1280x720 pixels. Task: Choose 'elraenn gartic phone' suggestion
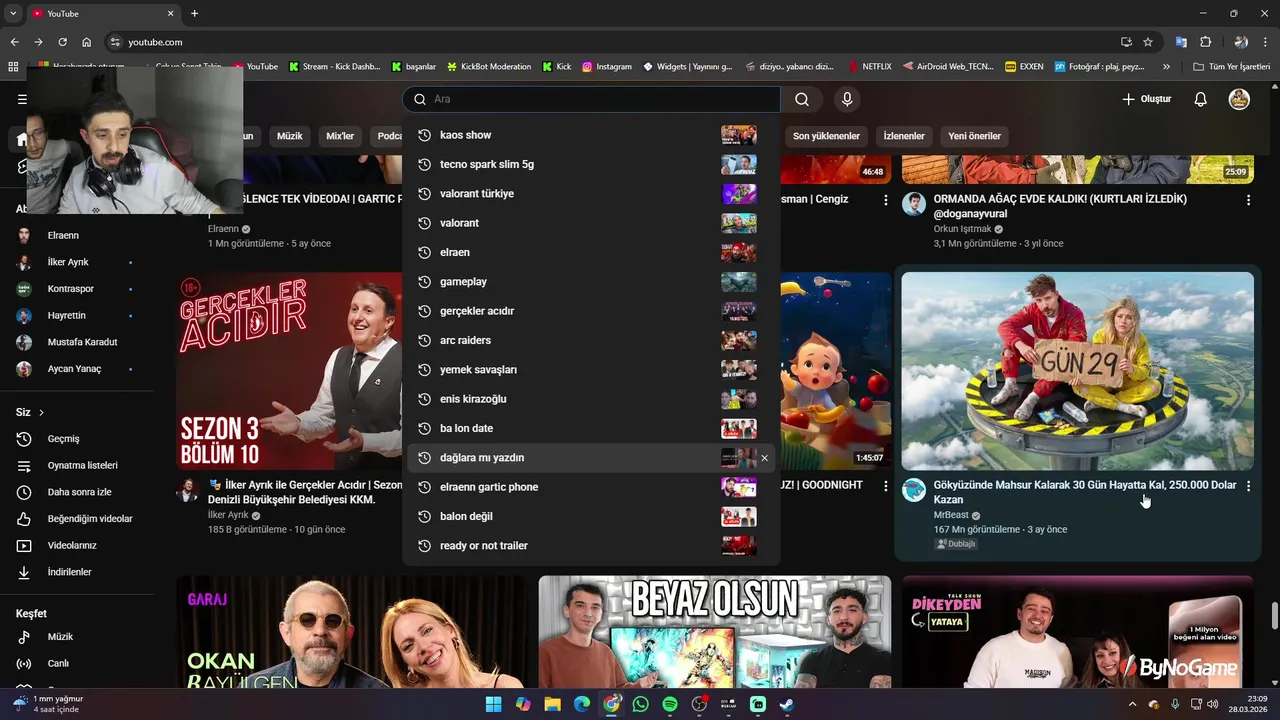(591, 487)
